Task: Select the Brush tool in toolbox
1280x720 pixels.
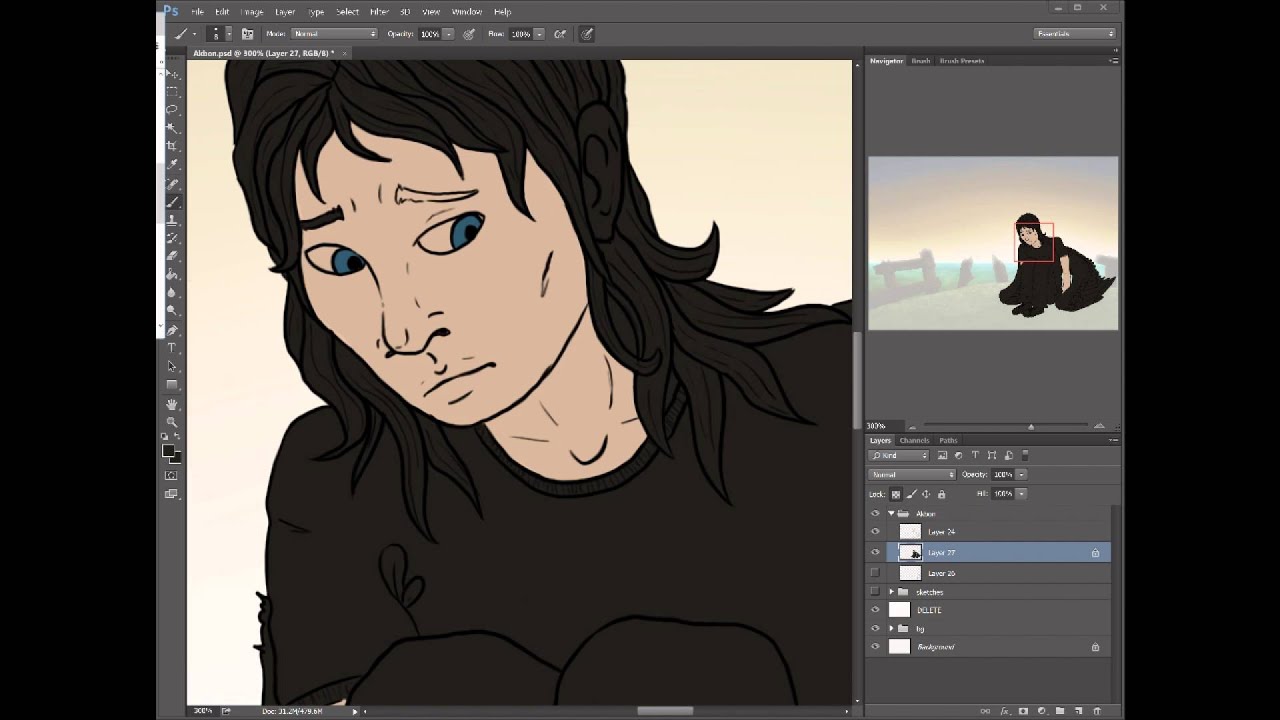Action: tap(172, 201)
